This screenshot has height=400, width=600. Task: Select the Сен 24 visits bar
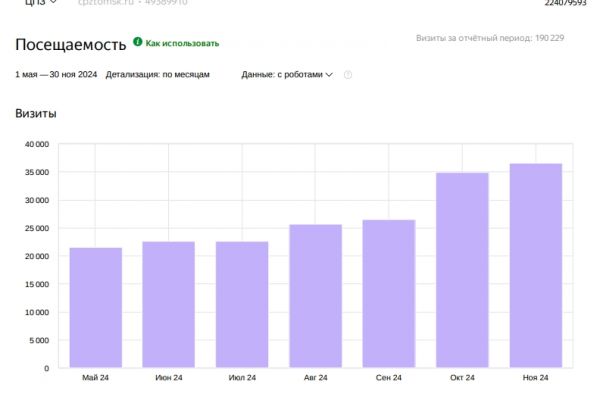[389, 294]
